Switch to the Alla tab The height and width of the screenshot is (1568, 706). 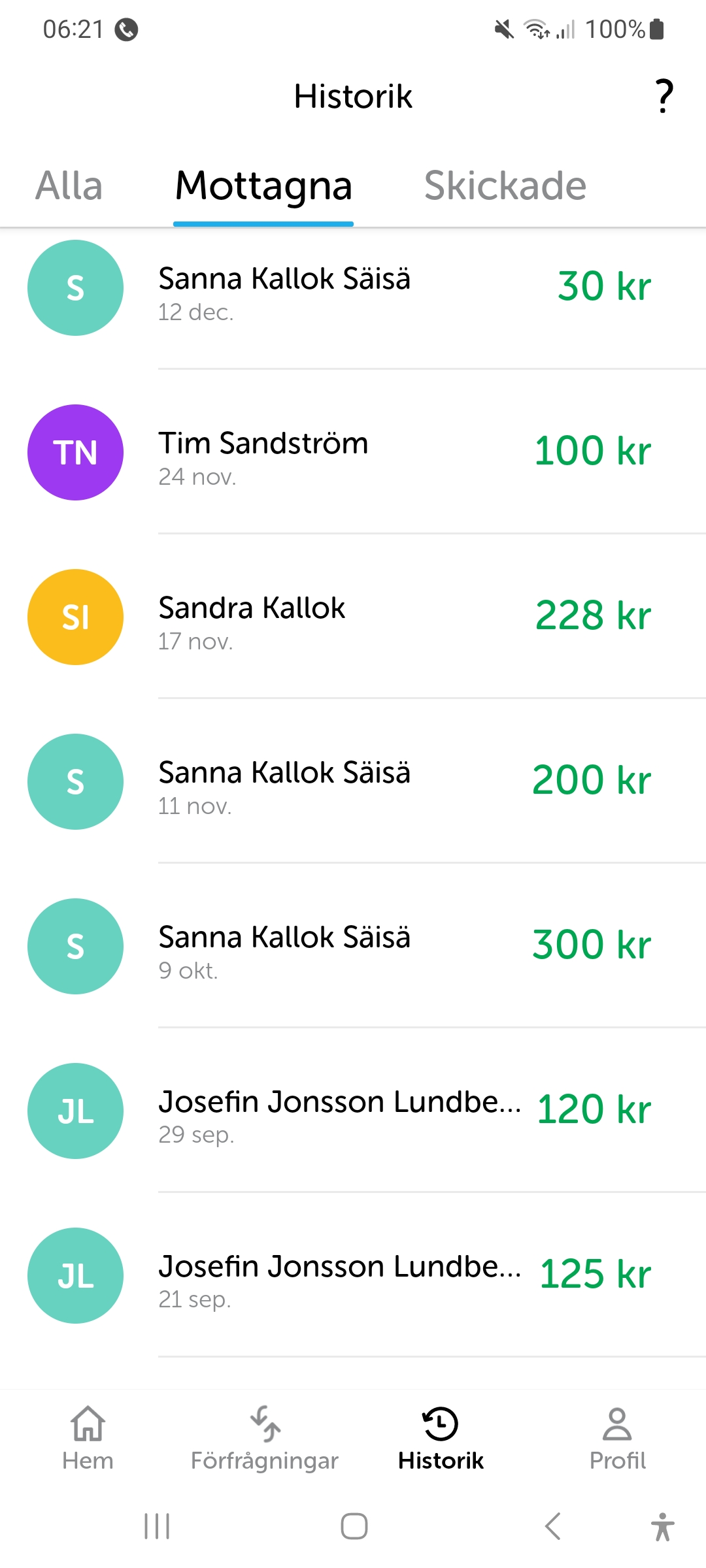(69, 186)
